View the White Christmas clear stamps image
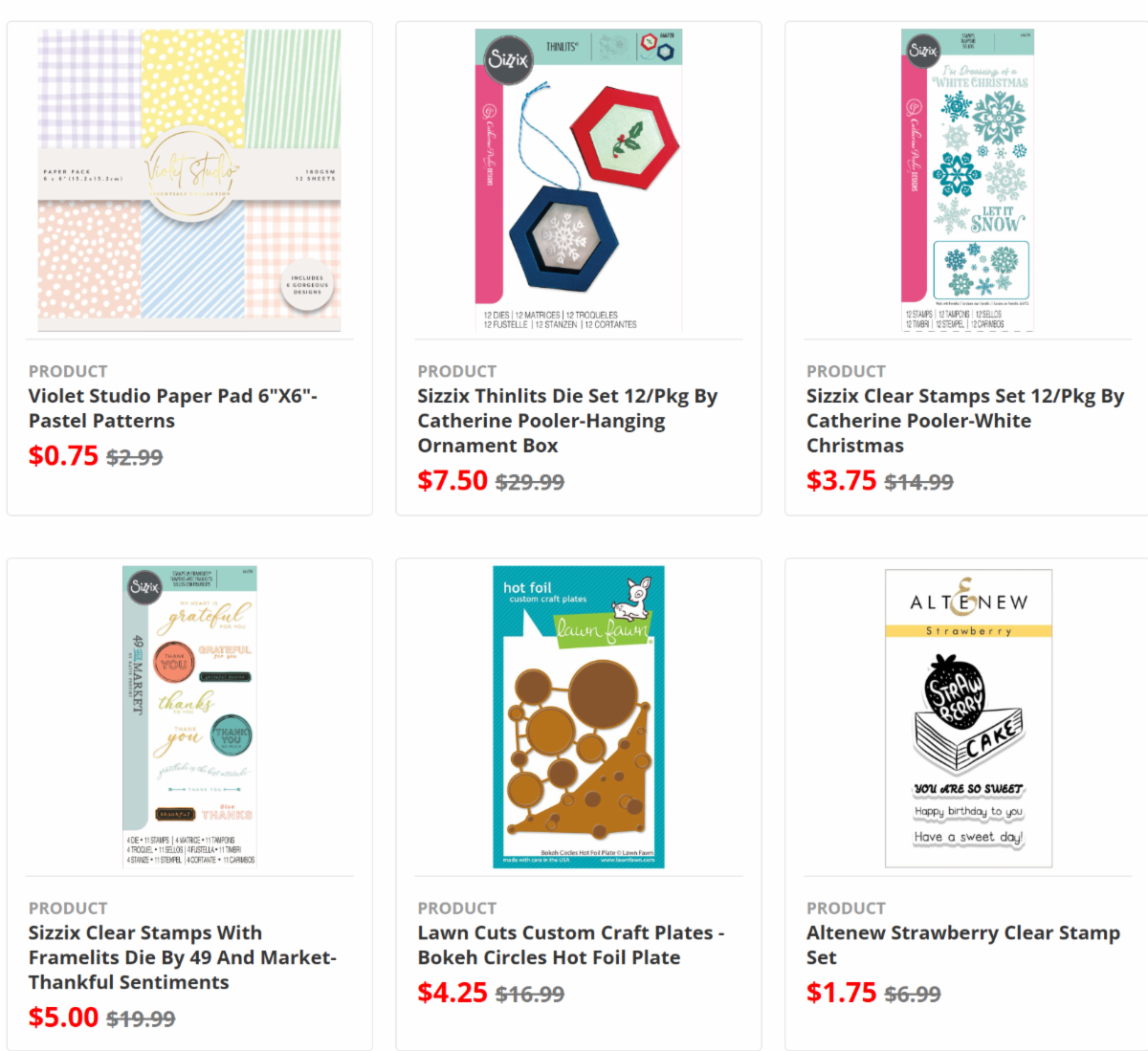 point(967,181)
